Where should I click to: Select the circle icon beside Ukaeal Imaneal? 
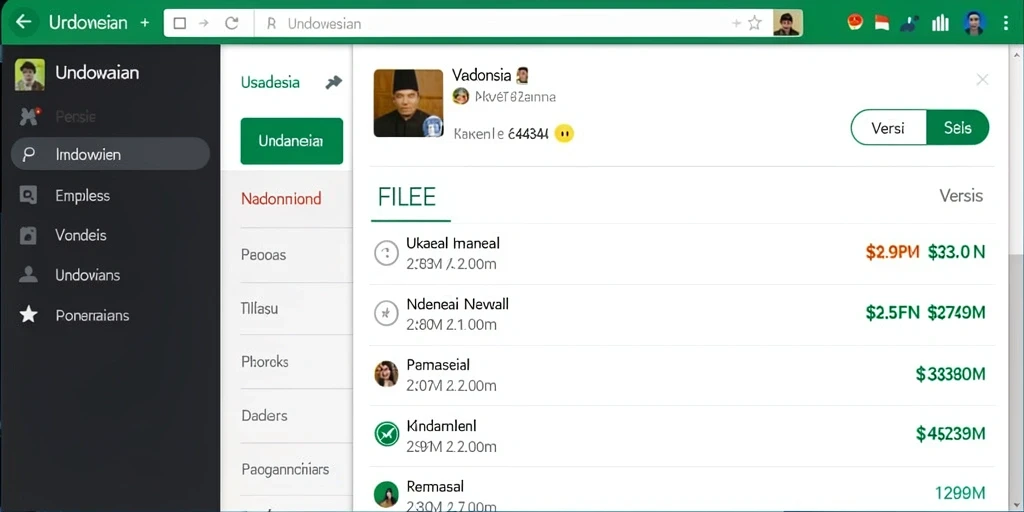(x=386, y=253)
